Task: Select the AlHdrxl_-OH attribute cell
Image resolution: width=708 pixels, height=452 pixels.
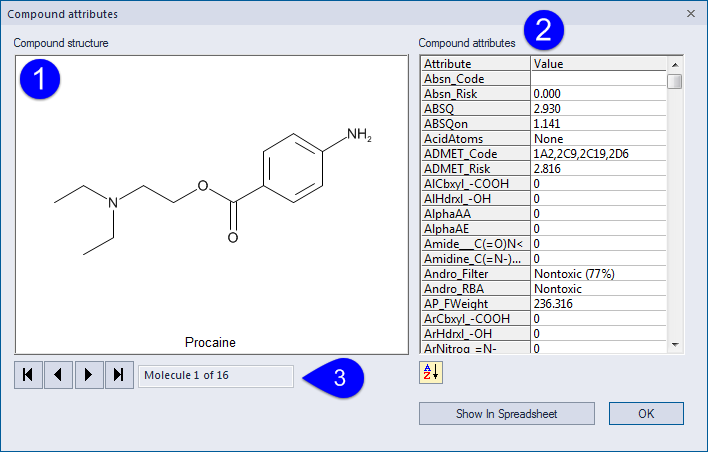Action: (476, 198)
